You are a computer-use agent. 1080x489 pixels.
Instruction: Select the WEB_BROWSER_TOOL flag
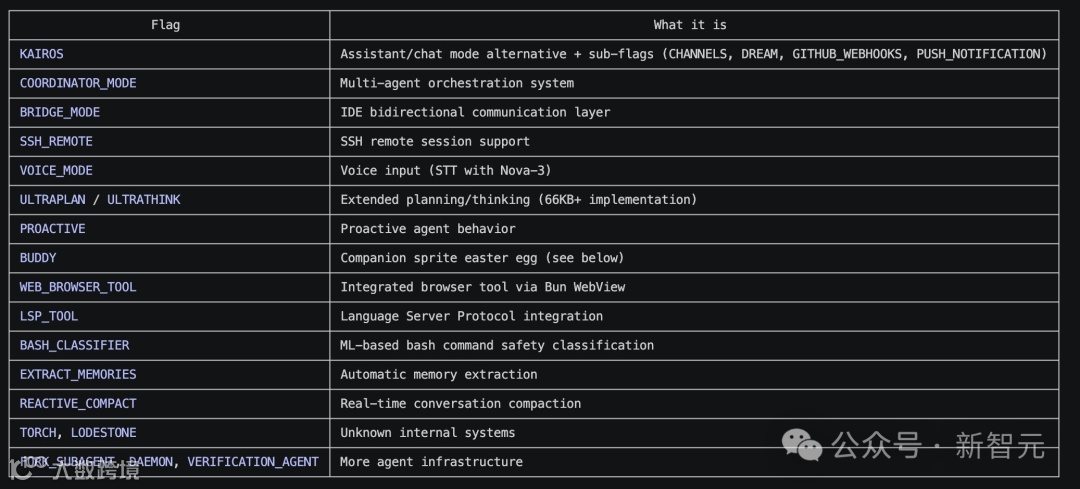(x=78, y=287)
